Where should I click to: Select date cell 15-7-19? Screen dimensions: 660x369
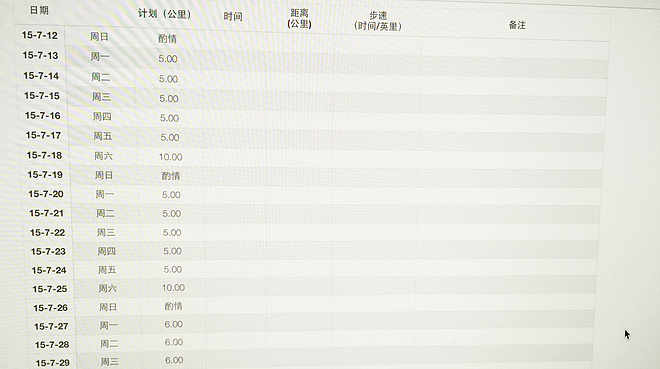pyautogui.click(x=45, y=175)
